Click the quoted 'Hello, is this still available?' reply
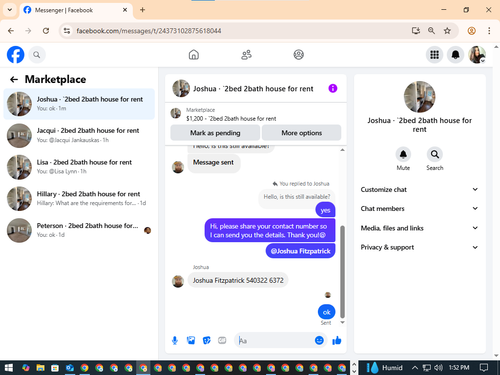Viewport: 500px width, 375px height. tap(297, 197)
